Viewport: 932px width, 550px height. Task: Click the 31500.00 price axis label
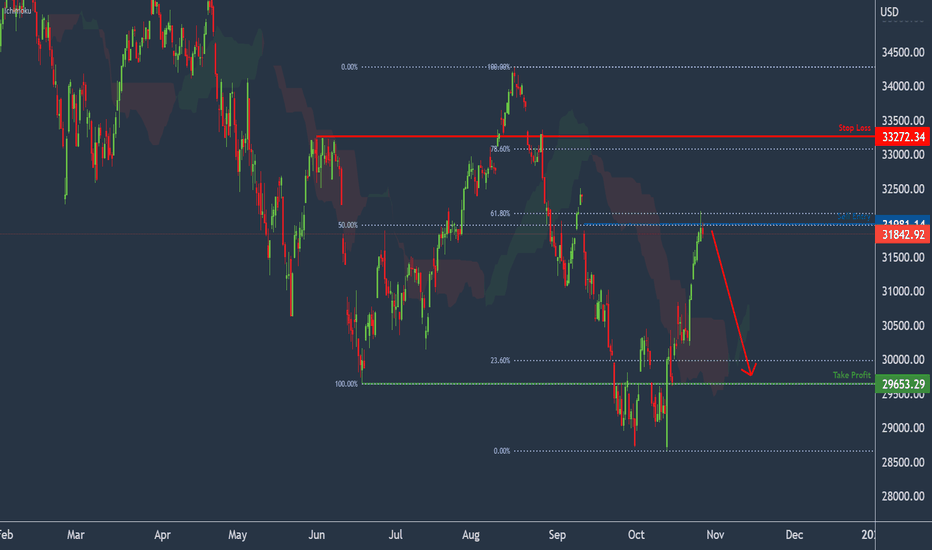point(903,257)
